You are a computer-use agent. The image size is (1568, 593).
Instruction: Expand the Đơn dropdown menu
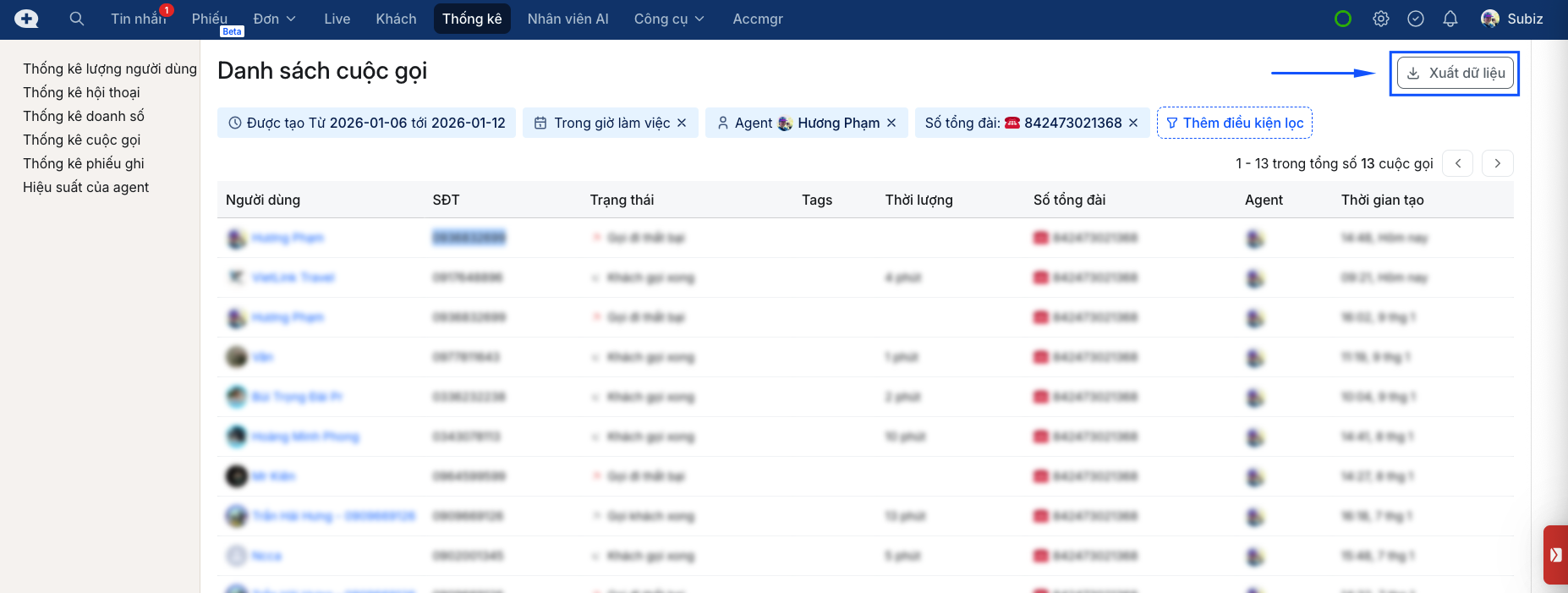(x=274, y=19)
